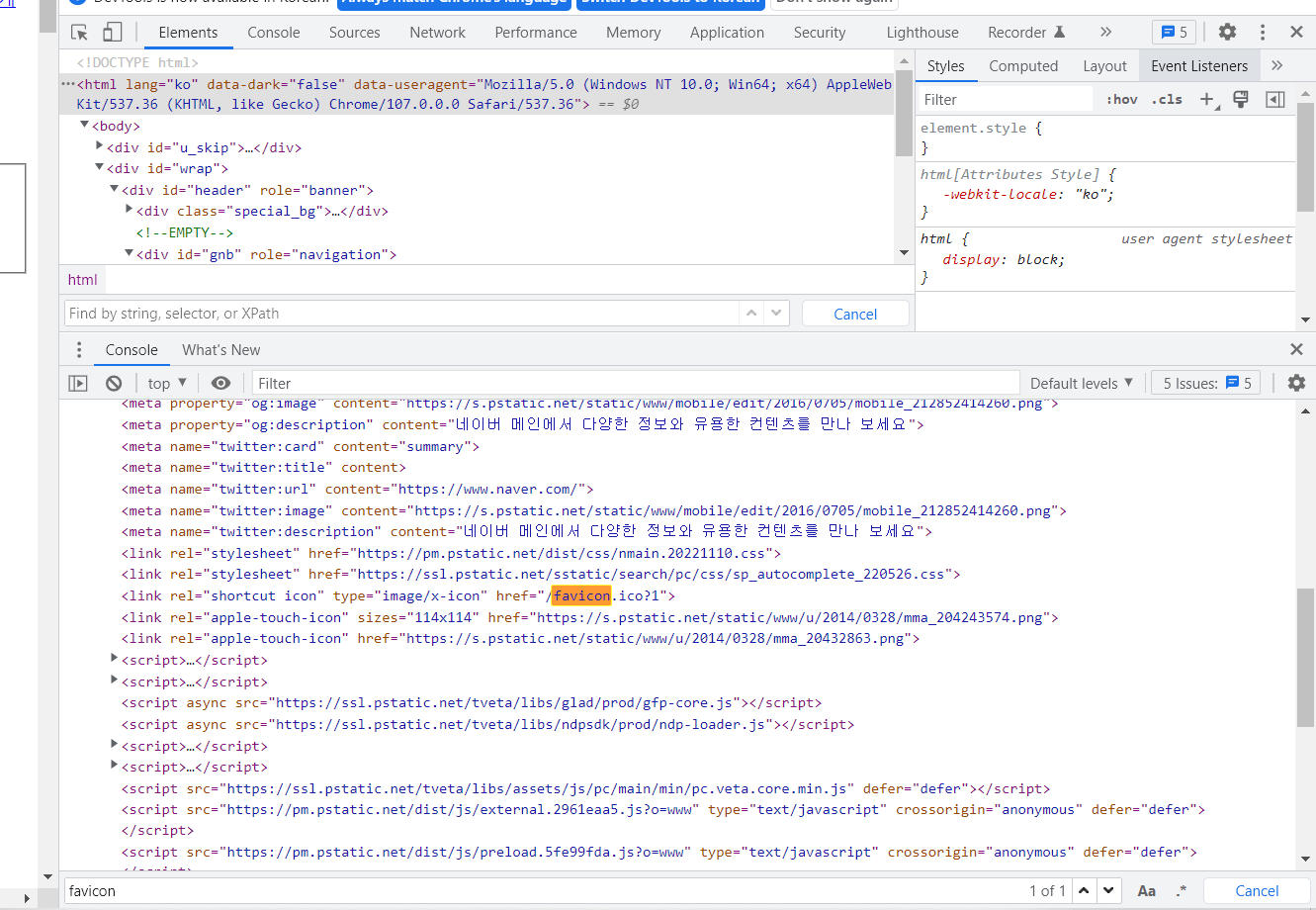Viewport: 1316px width, 910px height.
Task: Open the Performance tab
Action: coord(536,32)
